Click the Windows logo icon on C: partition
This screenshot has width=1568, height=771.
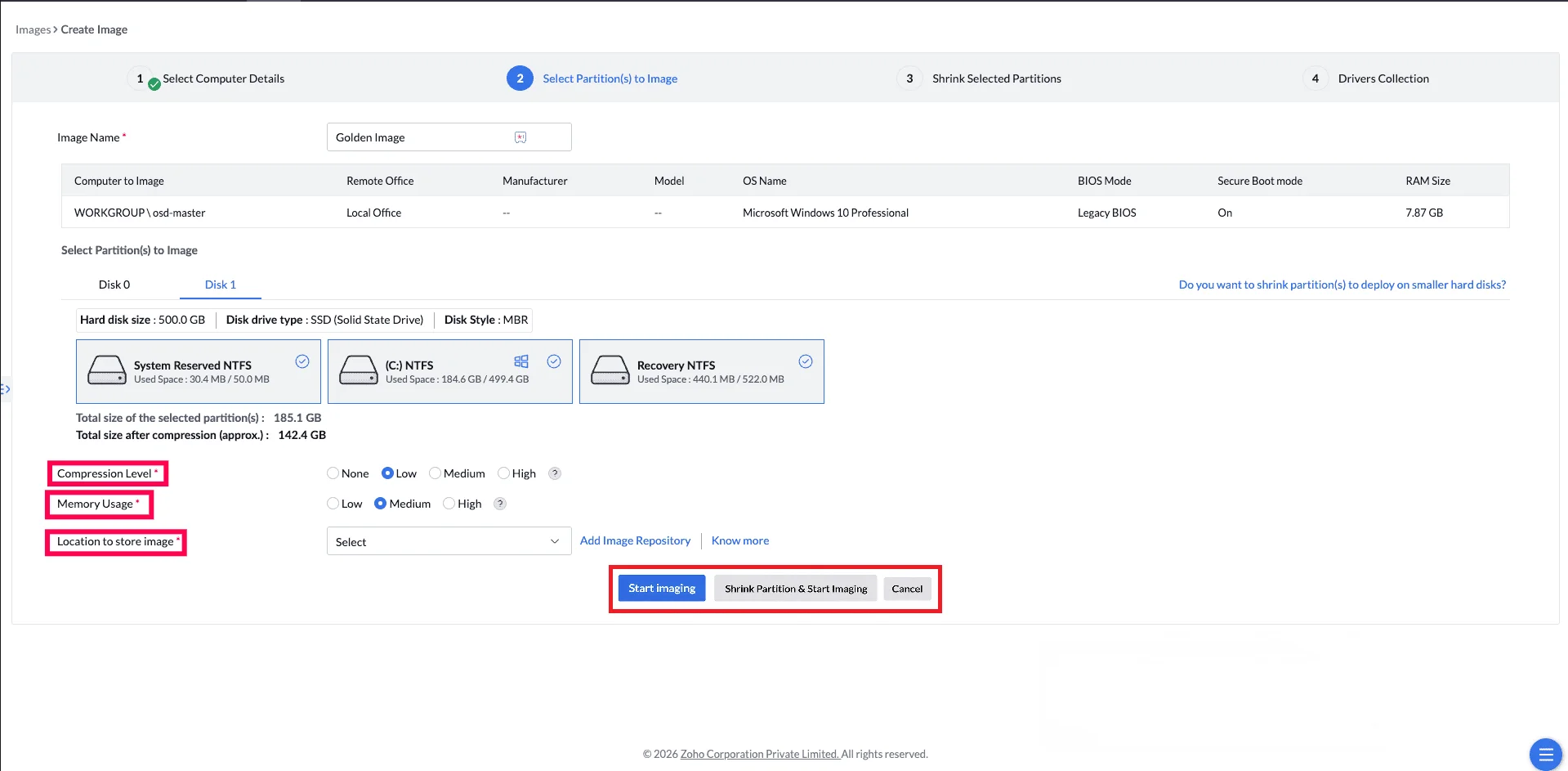[521, 361]
